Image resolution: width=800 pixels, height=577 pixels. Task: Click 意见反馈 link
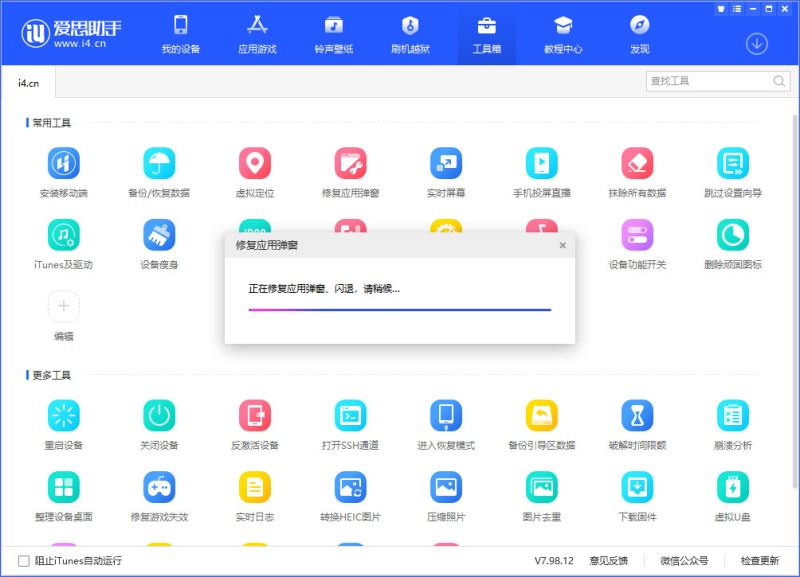point(609,561)
